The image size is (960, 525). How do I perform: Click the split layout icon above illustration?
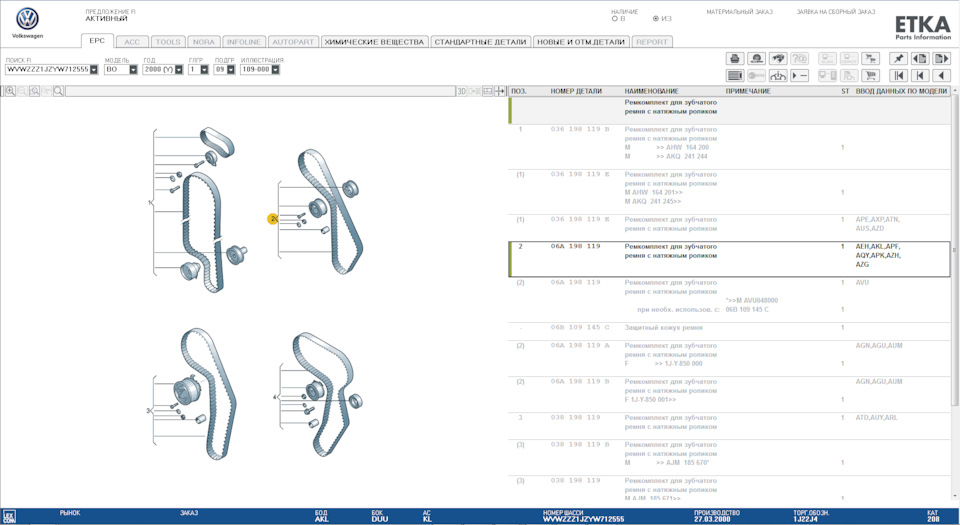pos(487,91)
